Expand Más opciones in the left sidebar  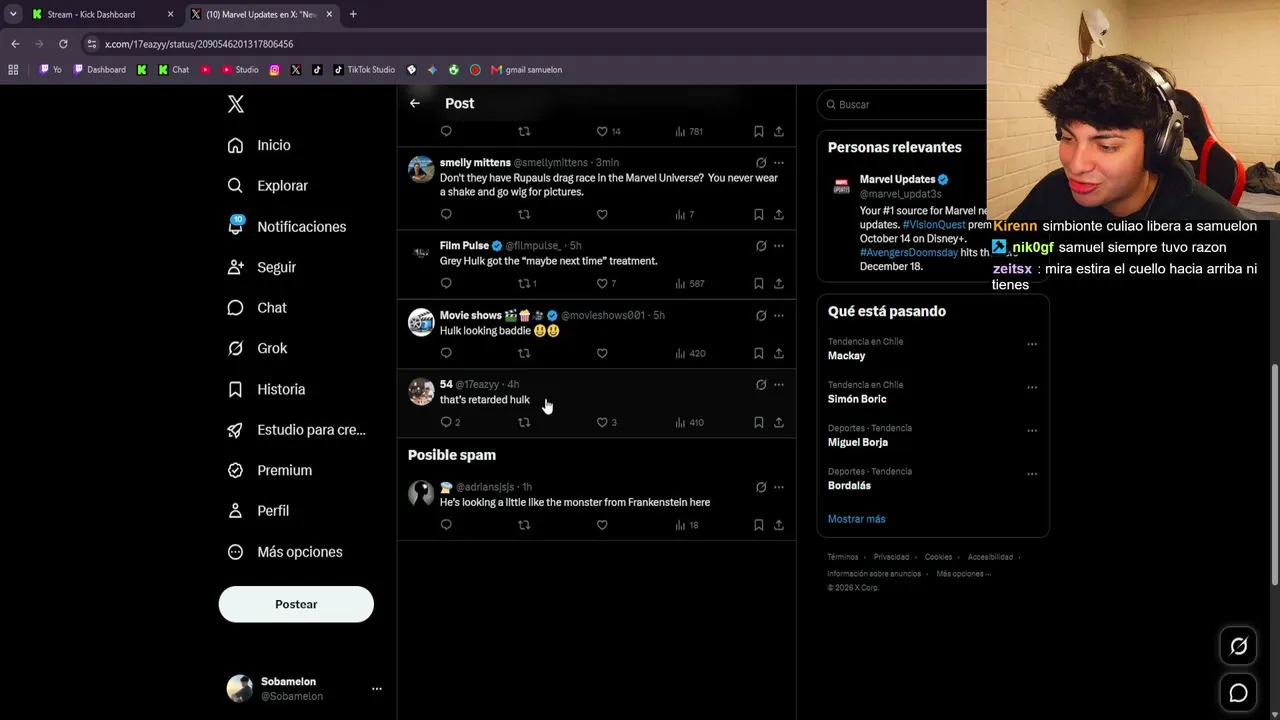(x=285, y=552)
